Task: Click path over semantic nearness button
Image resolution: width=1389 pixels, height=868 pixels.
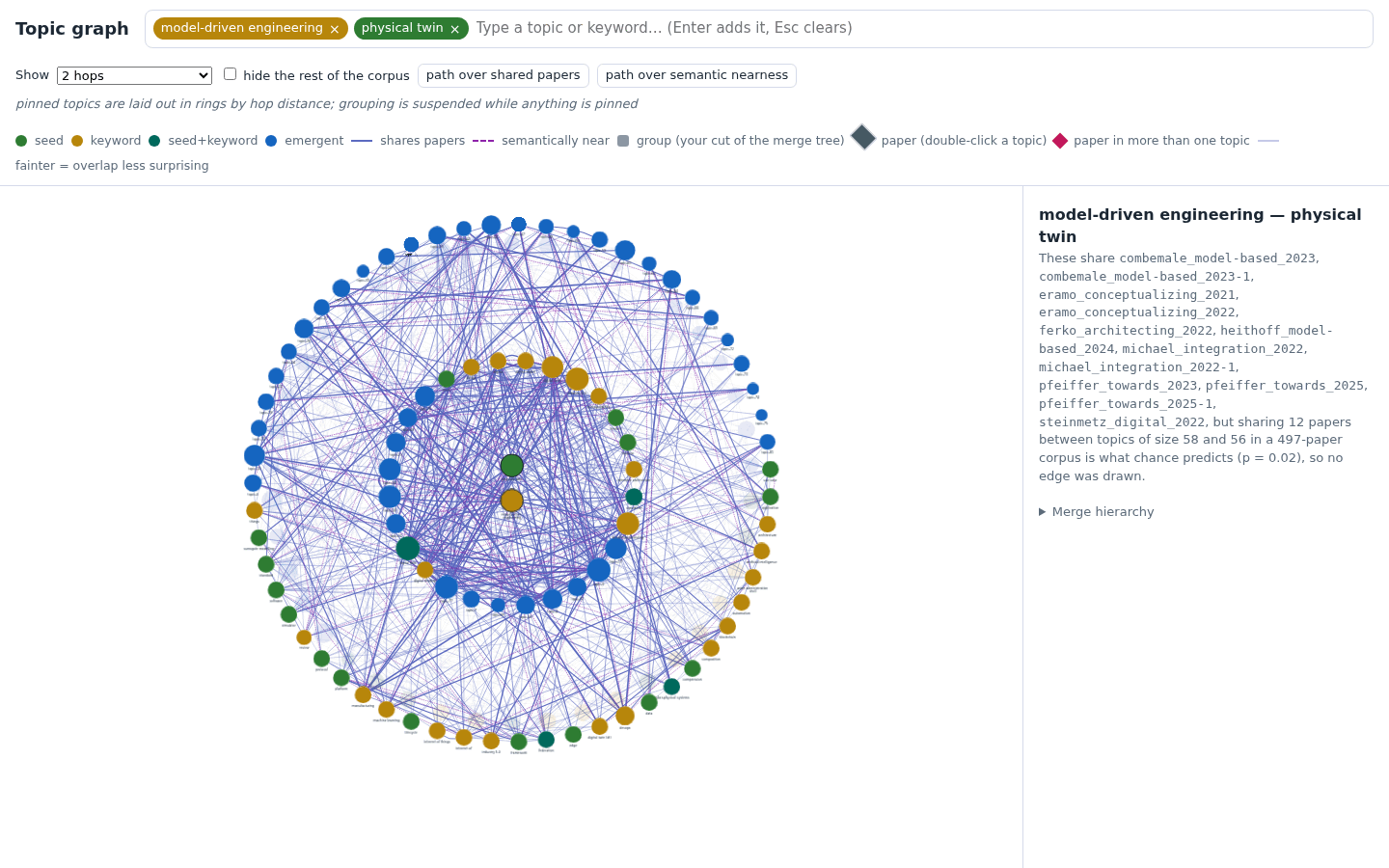Action: [x=696, y=75]
